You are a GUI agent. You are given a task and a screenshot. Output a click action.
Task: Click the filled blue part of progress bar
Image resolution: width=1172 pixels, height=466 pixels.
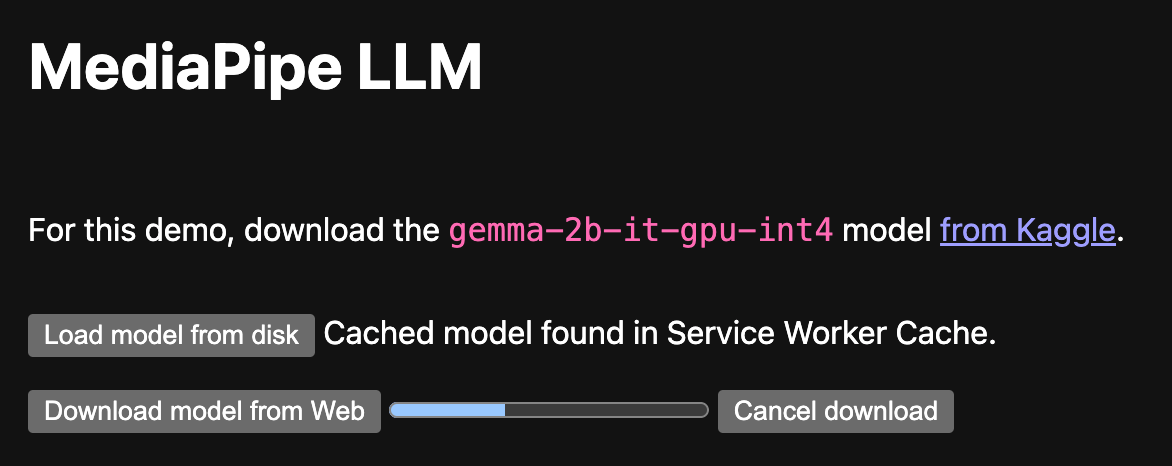tap(448, 410)
